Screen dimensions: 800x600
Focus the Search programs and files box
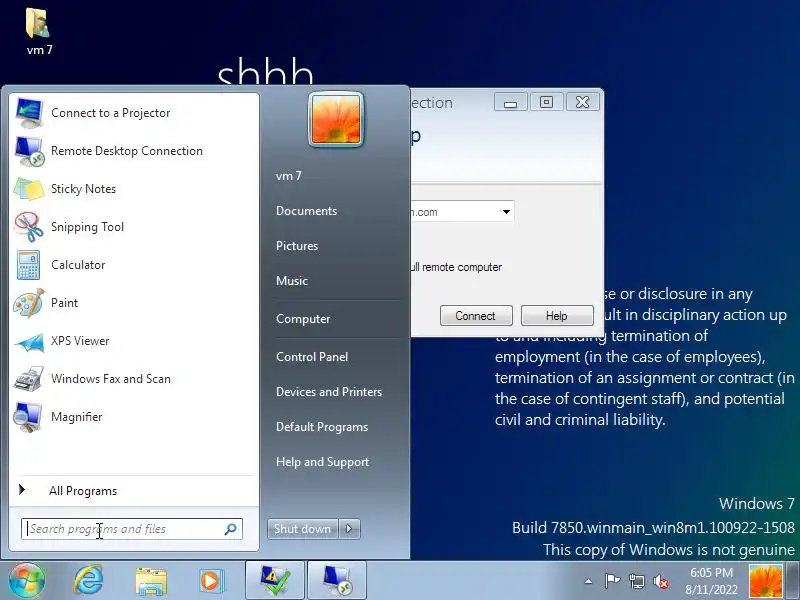tap(131, 529)
